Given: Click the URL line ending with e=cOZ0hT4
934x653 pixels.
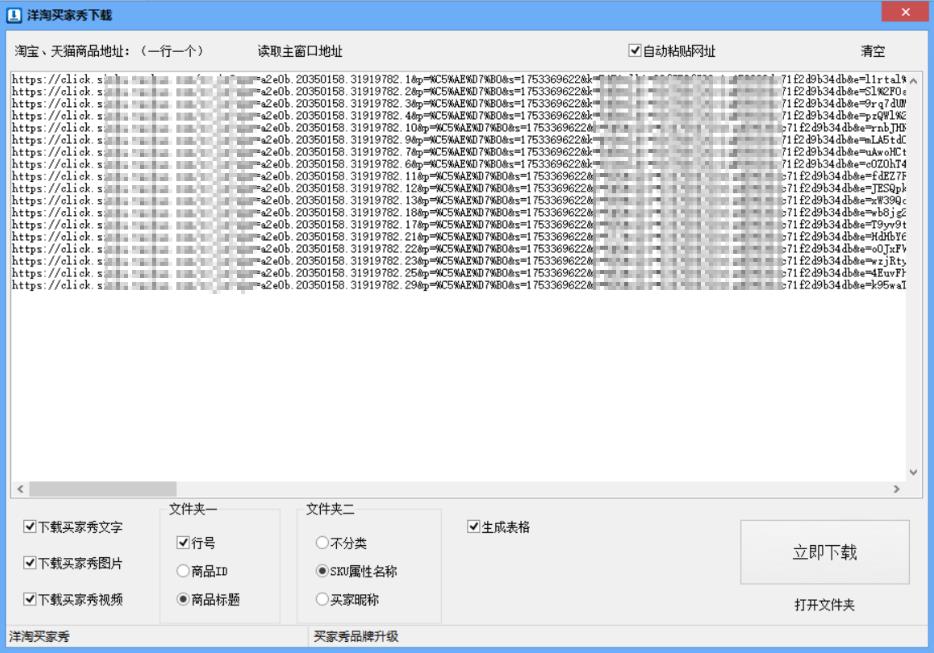Looking at the screenshot, I should click(459, 164).
